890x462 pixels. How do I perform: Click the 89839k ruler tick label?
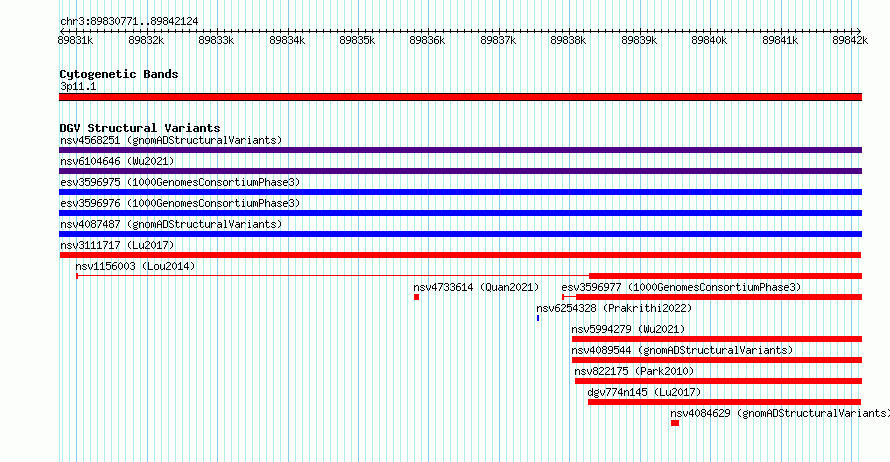click(x=639, y=40)
